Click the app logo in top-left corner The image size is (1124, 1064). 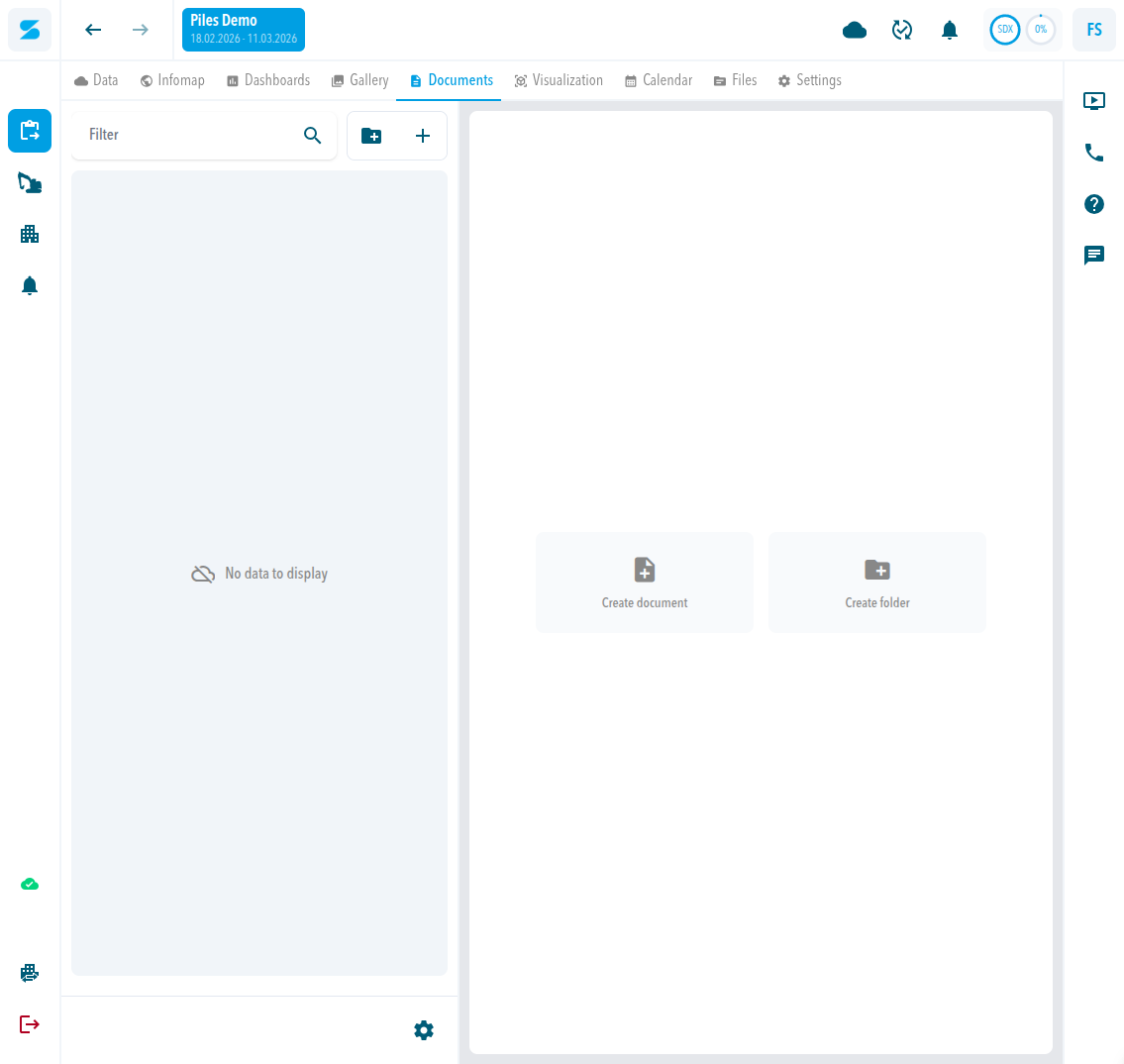click(x=30, y=30)
